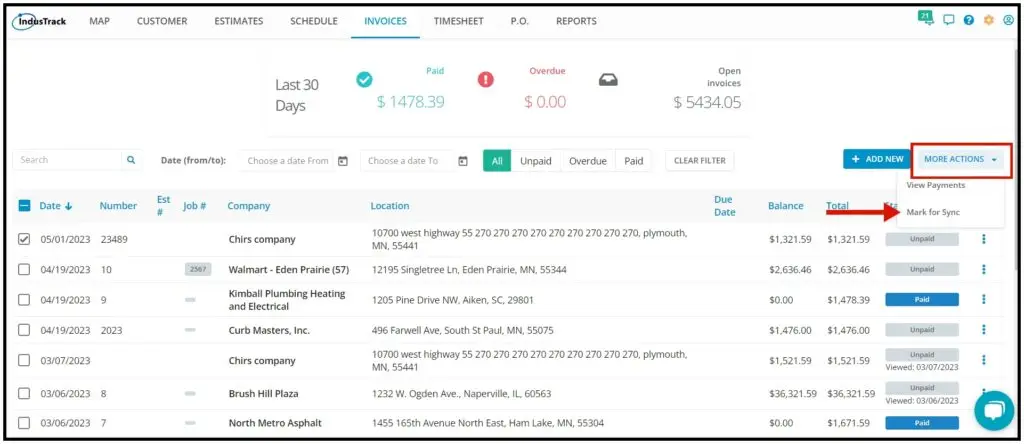Click the chat message icon in header
Viewport: 1024px width, 444px height.
tap(949, 20)
